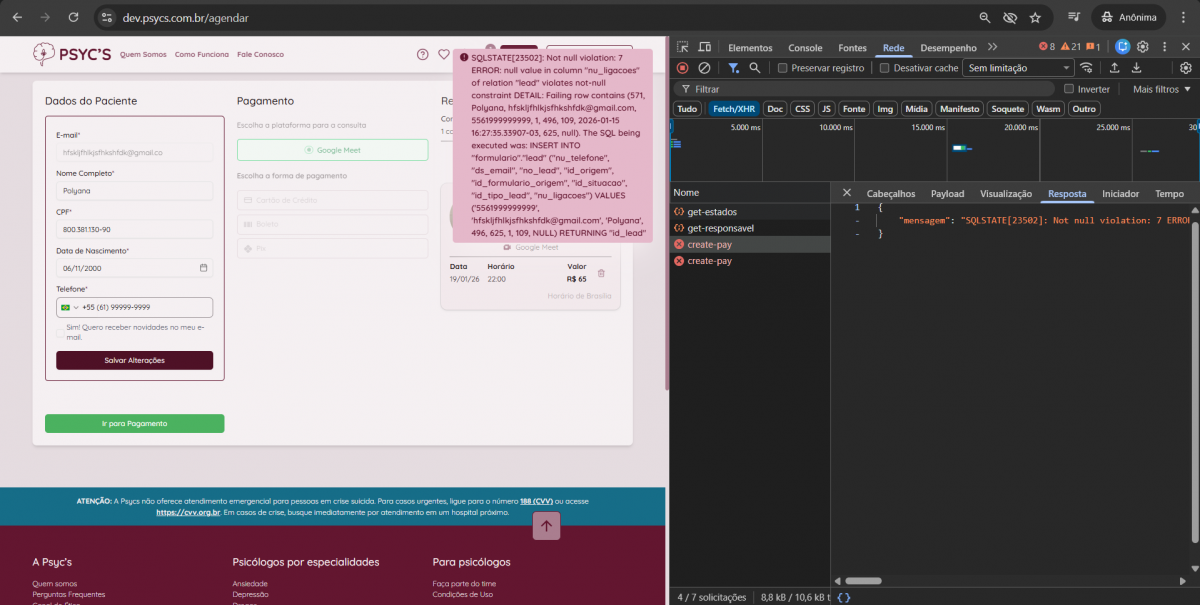Open the Sem limitação throttling dropdown
The image size is (1200, 605).
1017,68
